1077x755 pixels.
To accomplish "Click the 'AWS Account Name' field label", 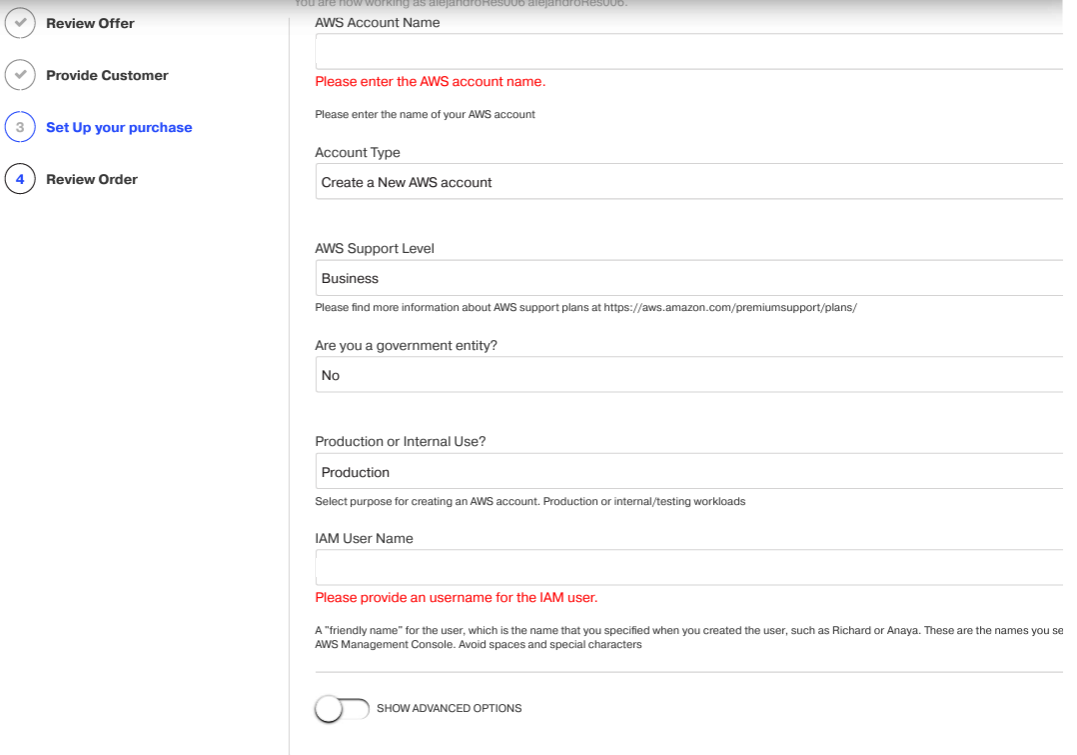I will pos(377,23).
